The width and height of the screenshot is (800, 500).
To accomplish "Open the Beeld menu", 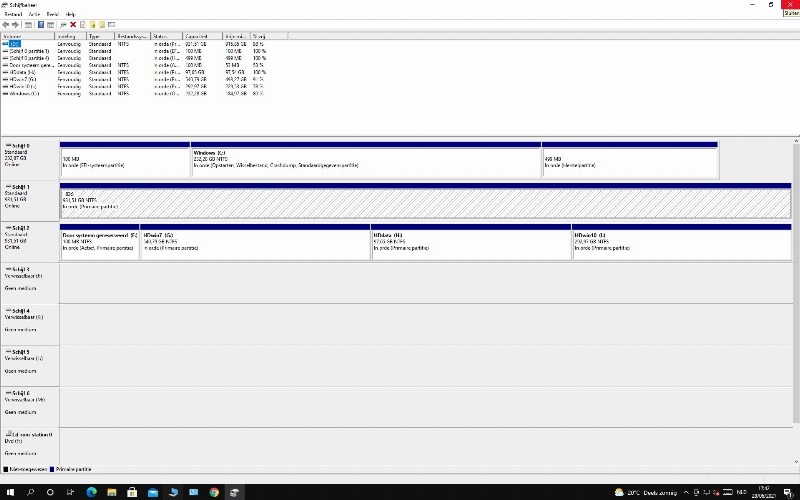I will (52, 14).
